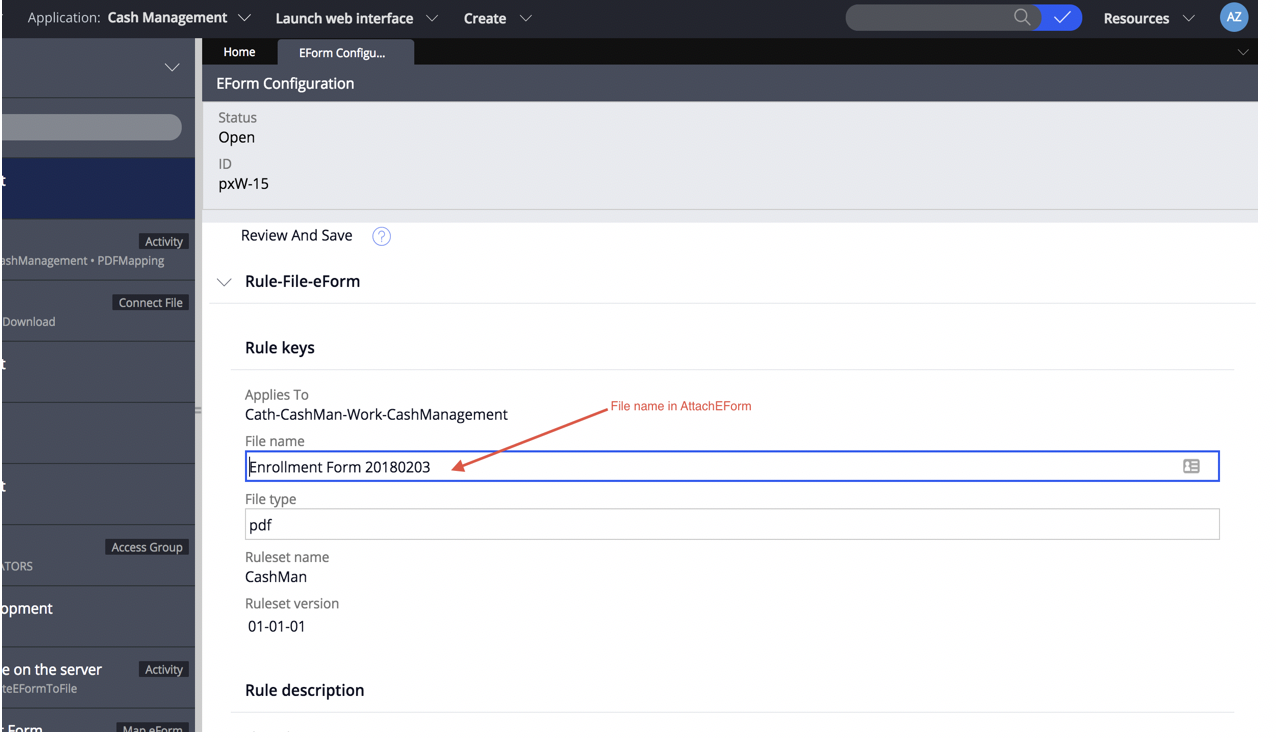
Task: Click the blue checkmark toggle beside search
Action: [x=1062, y=17]
